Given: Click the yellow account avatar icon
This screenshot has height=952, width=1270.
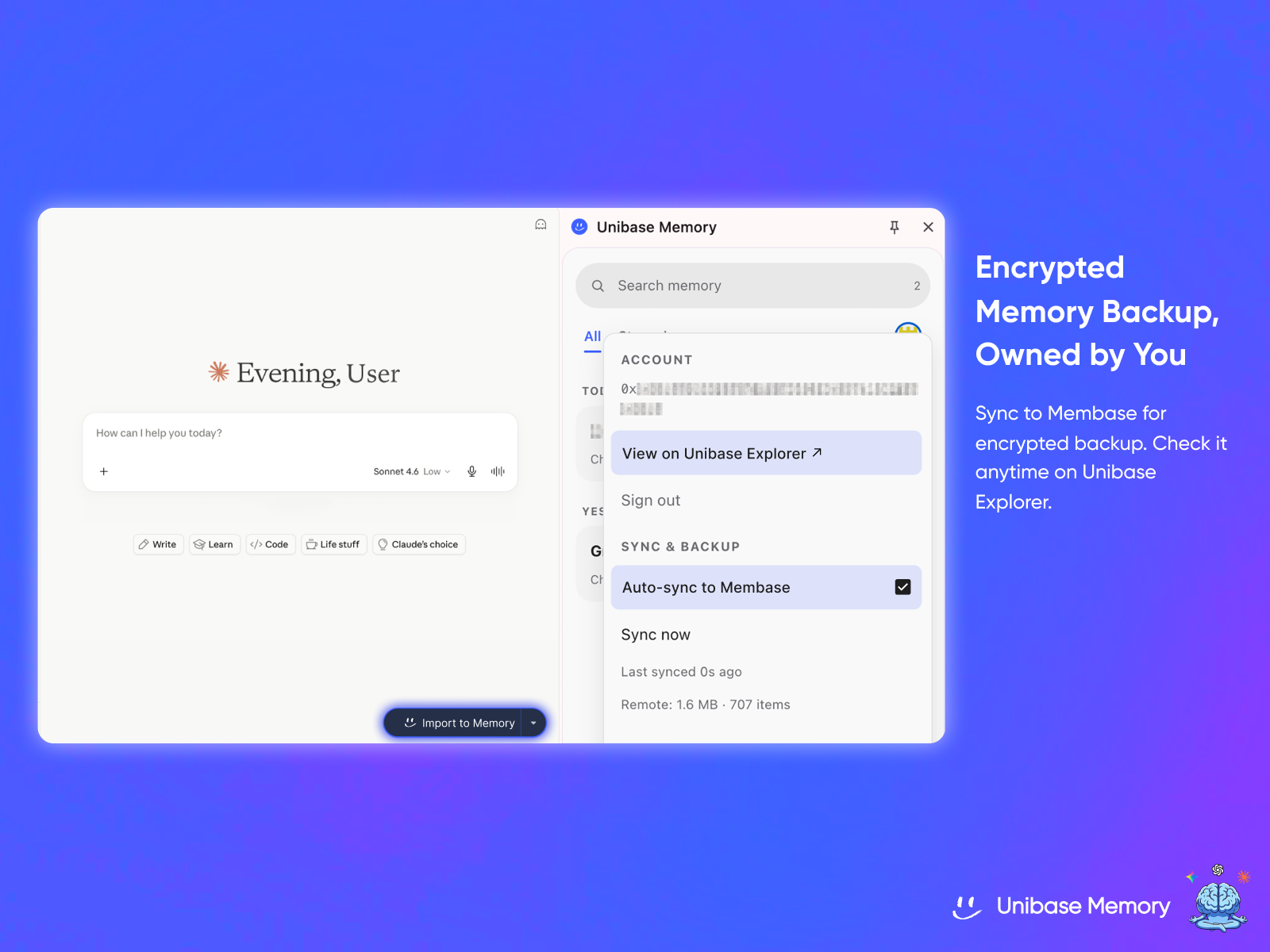Looking at the screenshot, I should [x=907, y=328].
